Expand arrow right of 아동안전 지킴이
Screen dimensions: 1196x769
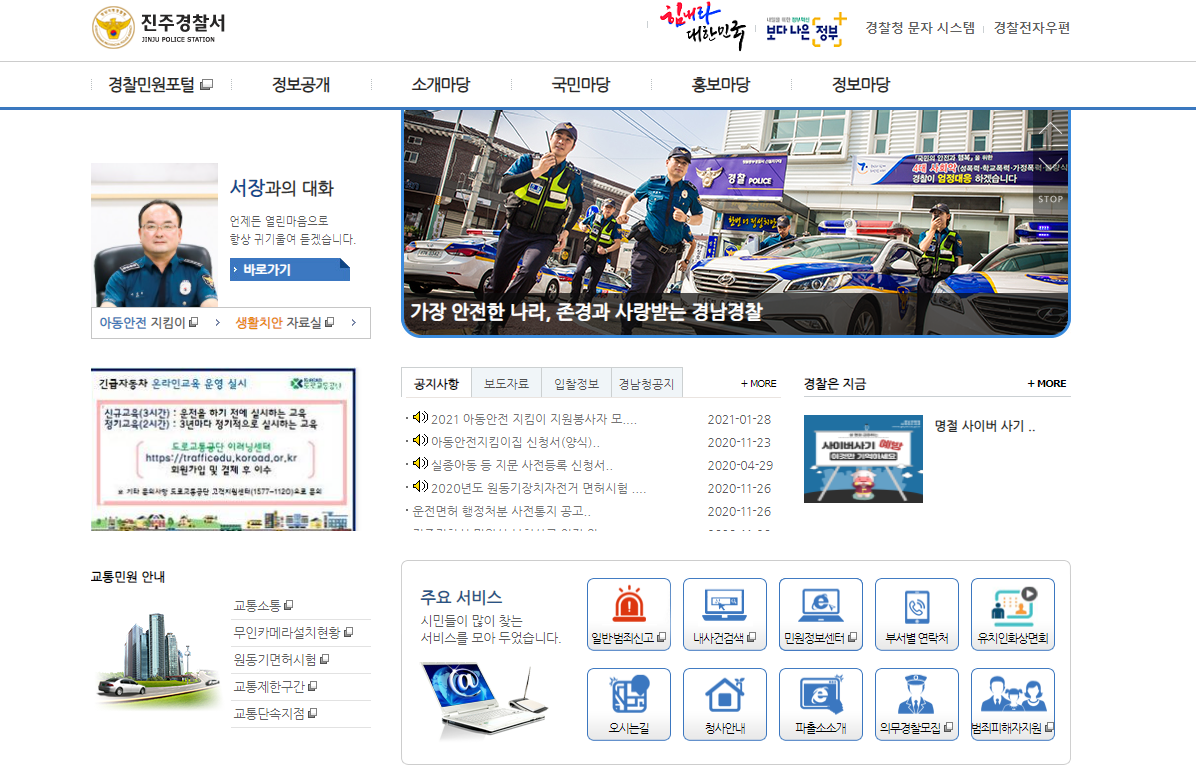pyautogui.click(x=217, y=323)
